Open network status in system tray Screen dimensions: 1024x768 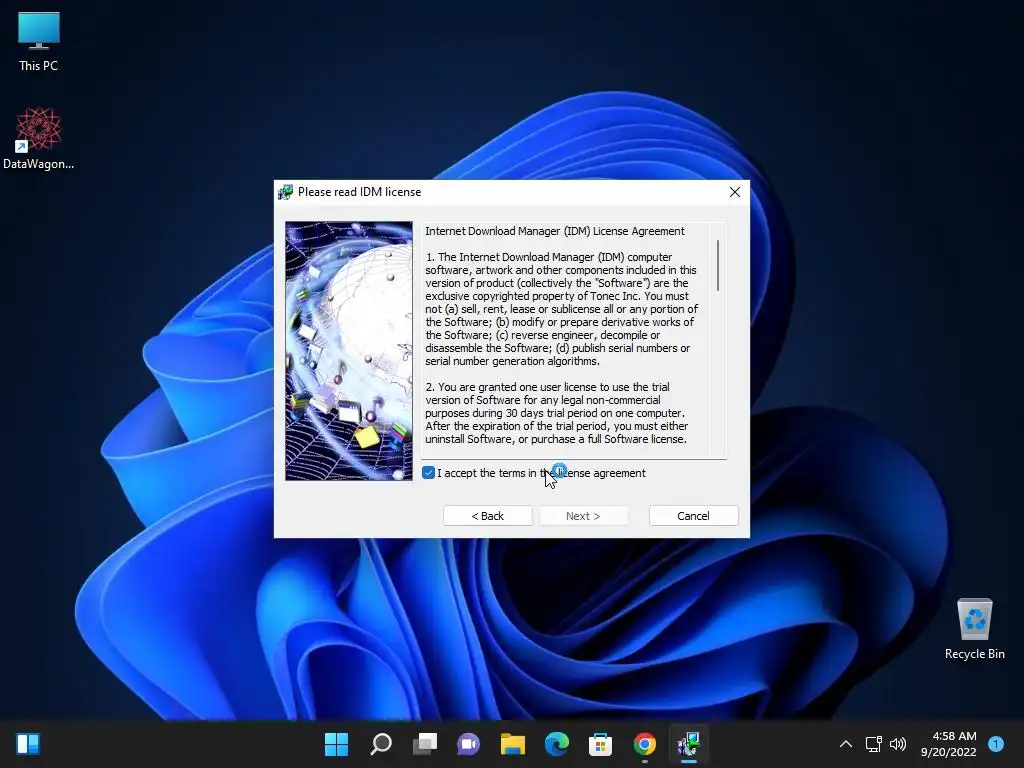pyautogui.click(x=874, y=744)
